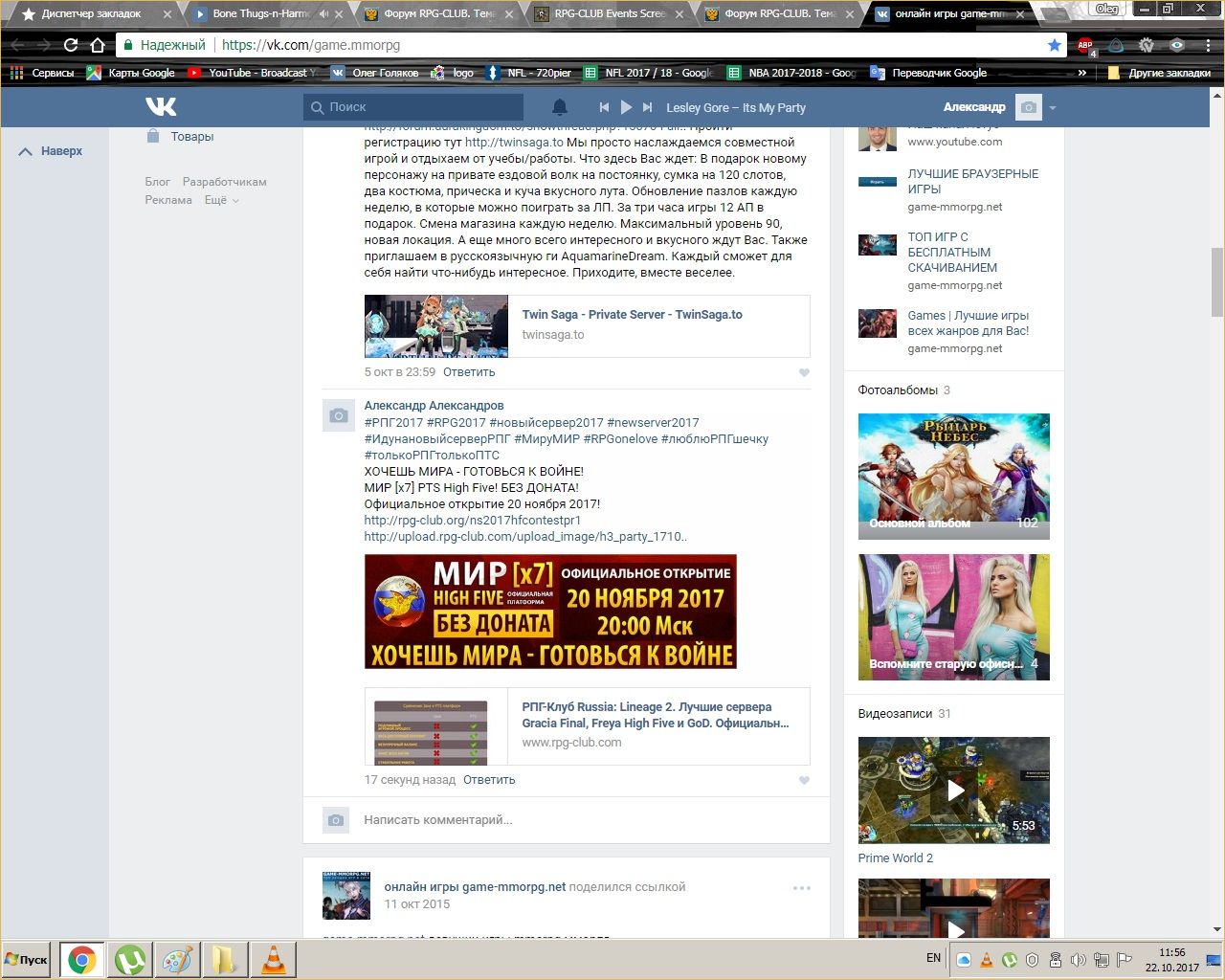Open the РПГ-Клуб Russia link preview

587,726
